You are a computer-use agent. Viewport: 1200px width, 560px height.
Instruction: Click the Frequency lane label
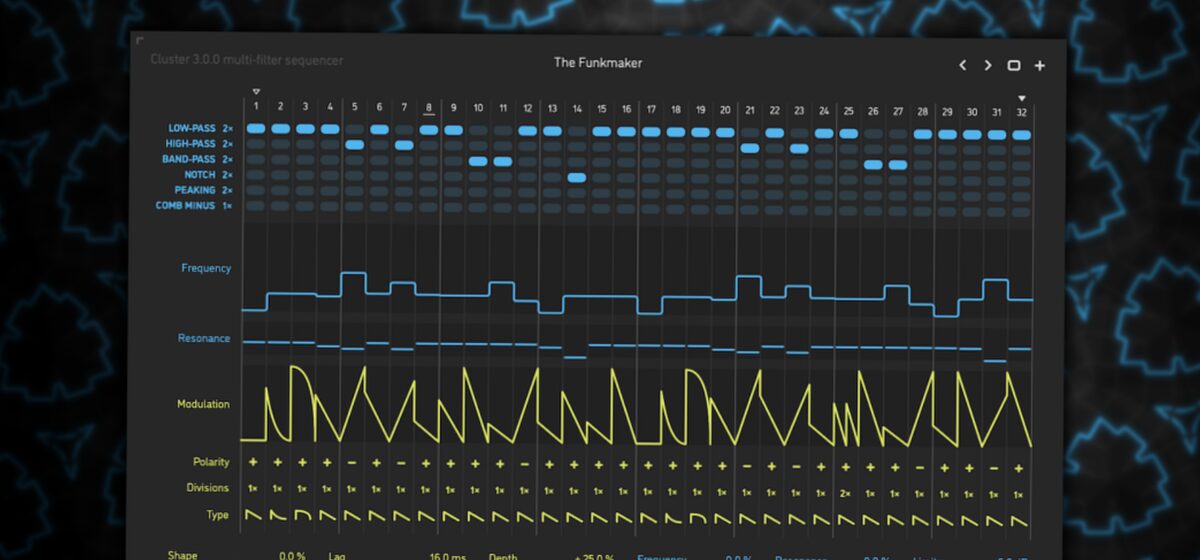point(206,268)
